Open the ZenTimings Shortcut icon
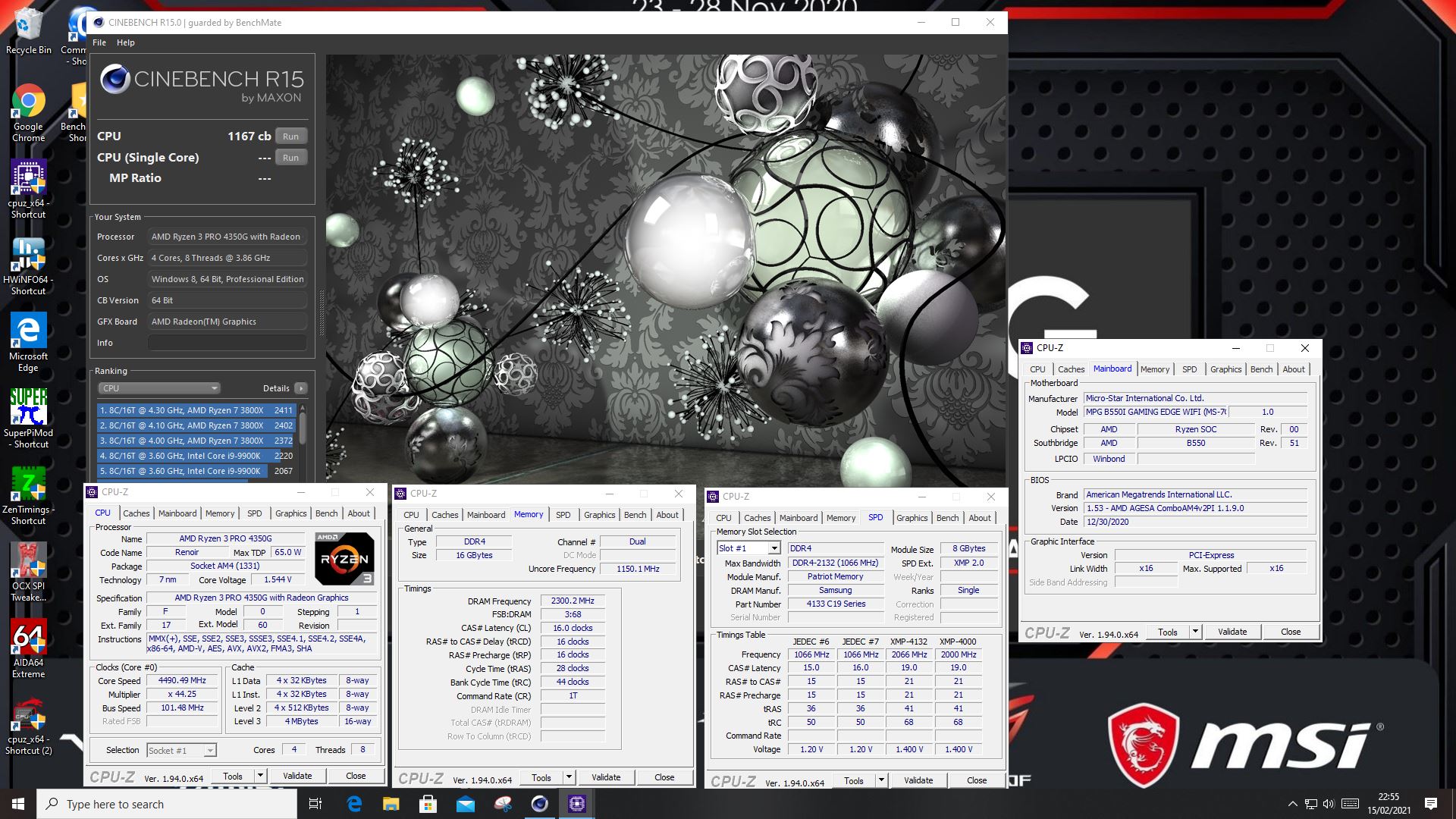 28,495
